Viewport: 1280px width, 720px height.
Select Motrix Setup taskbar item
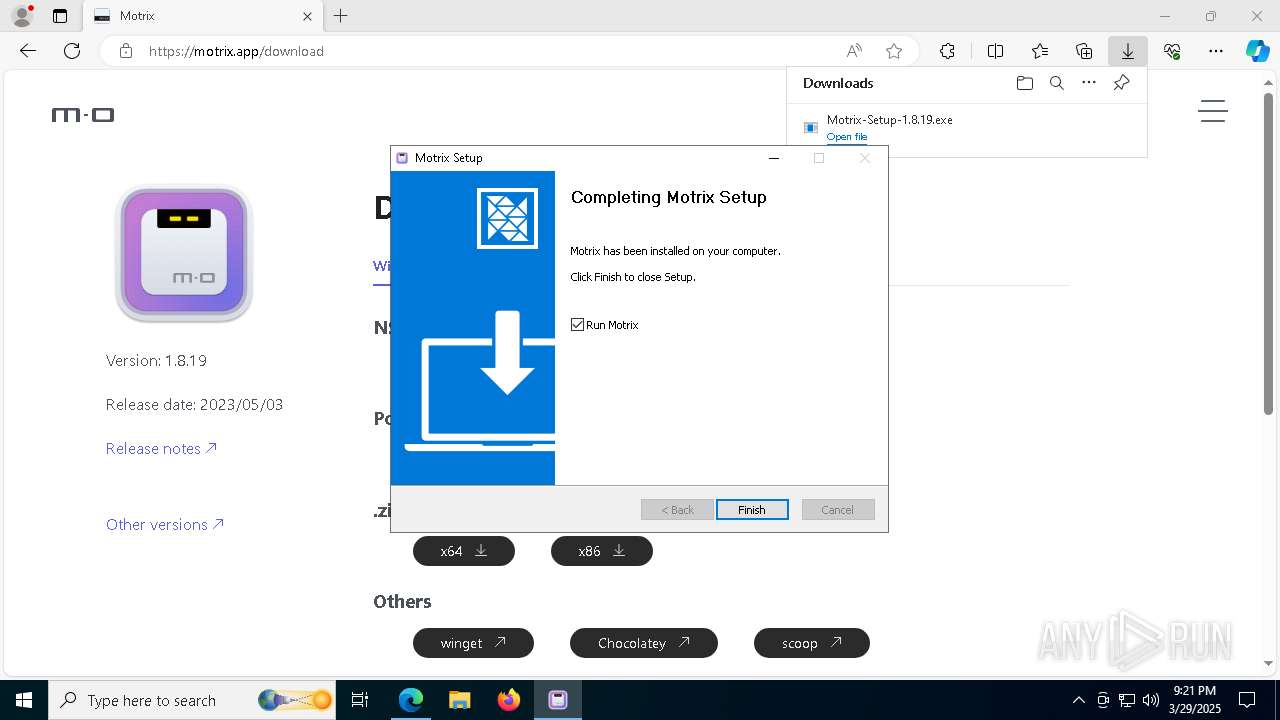(558, 700)
